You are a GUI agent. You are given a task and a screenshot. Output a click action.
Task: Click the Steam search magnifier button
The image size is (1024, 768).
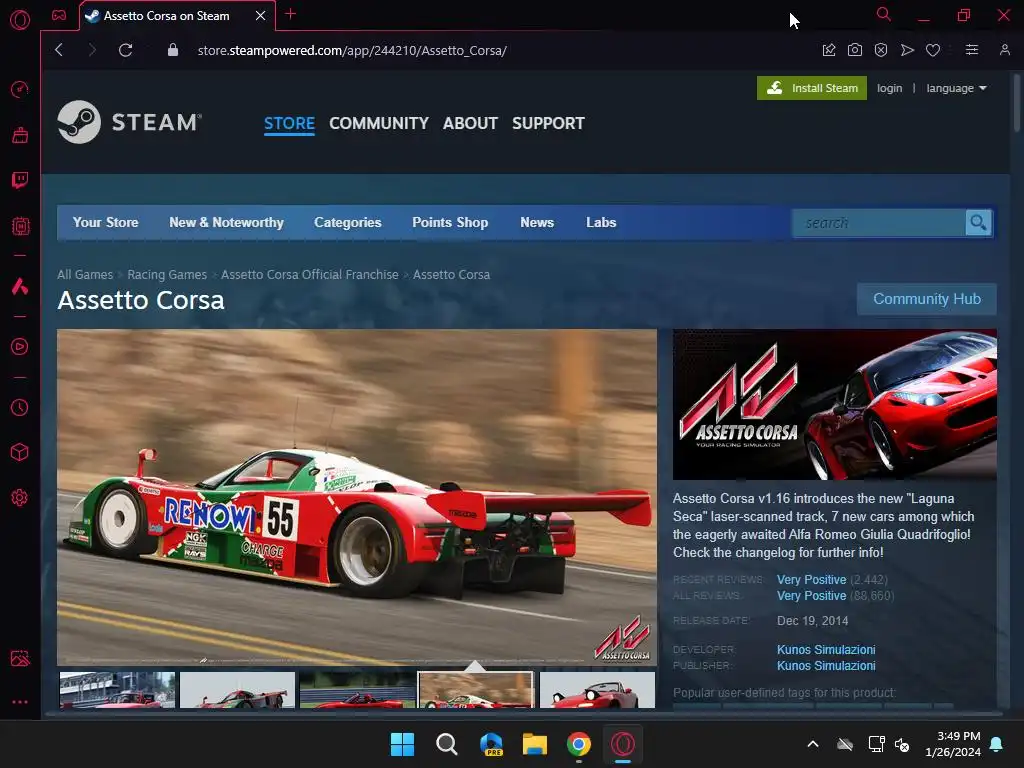[x=978, y=223]
